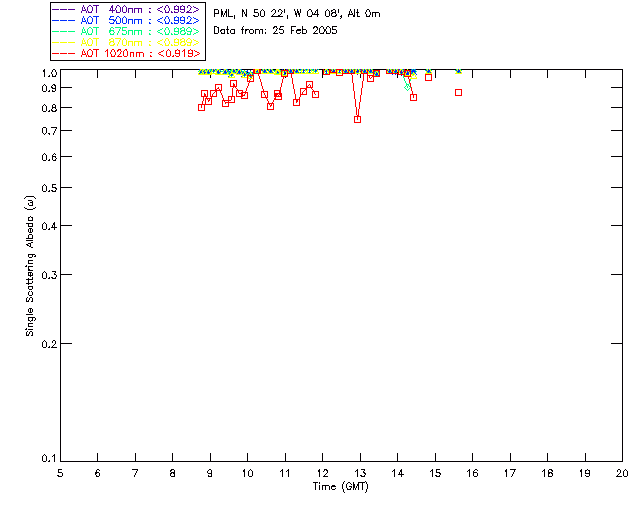Click the AOT 500nm legend entry

tap(126, 20)
